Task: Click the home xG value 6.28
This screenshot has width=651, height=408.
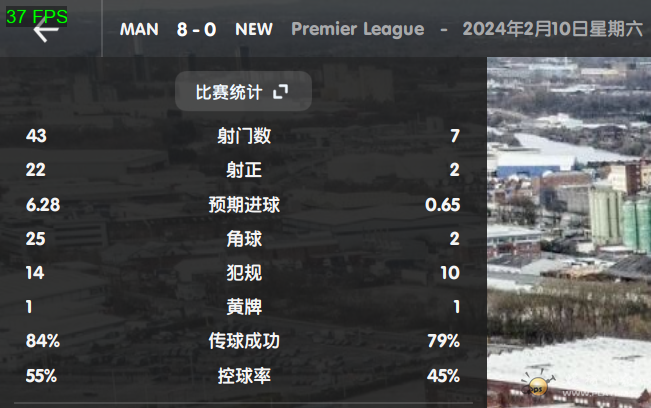Action: point(43,205)
